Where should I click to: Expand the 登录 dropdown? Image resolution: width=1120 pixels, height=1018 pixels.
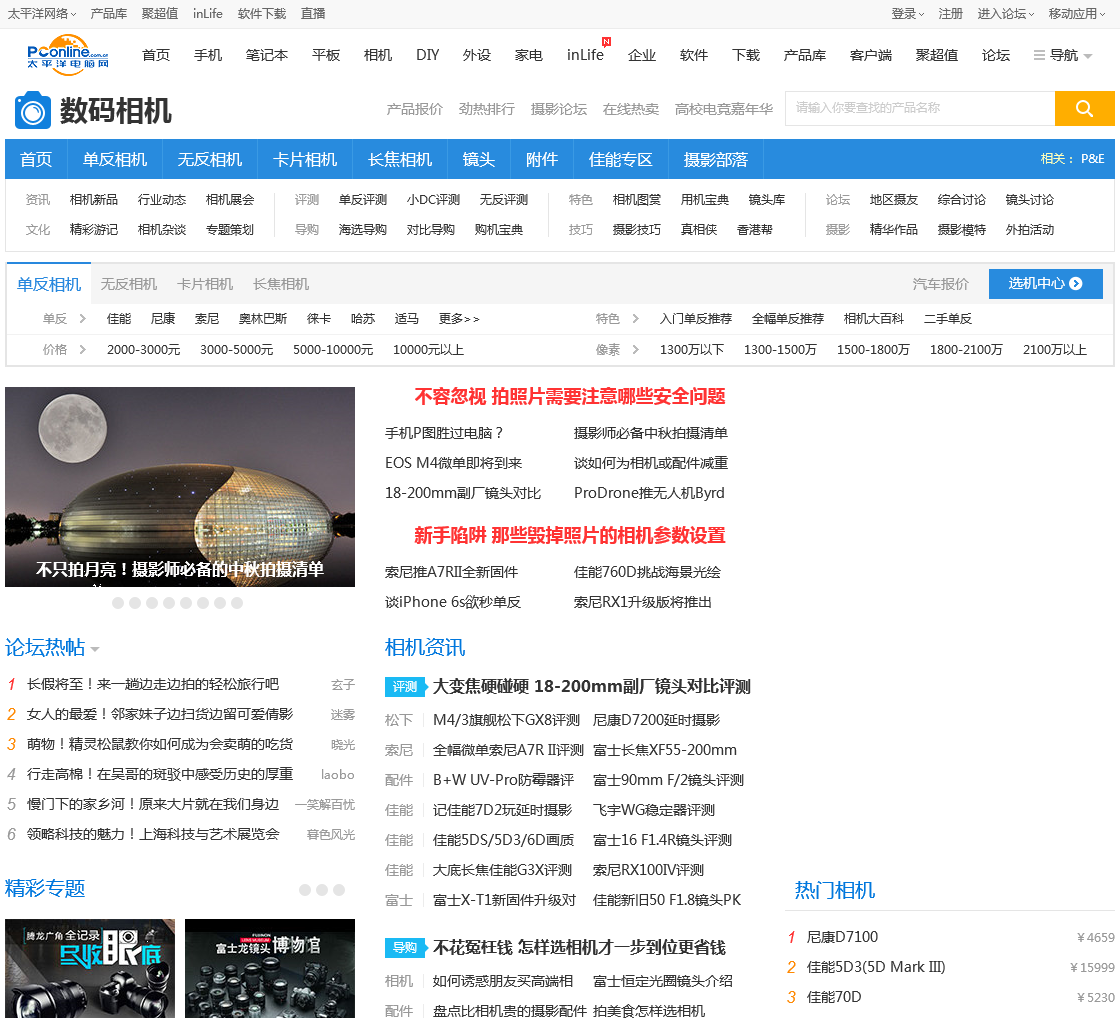[908, 14]
